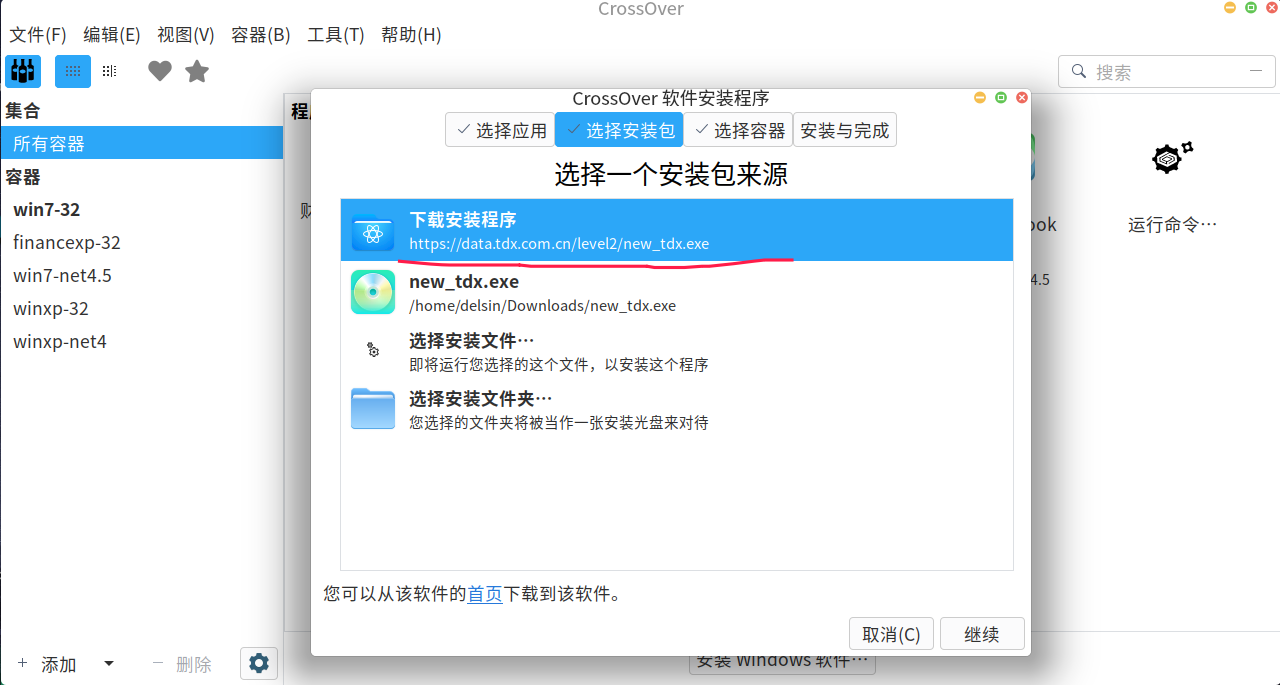The height and width of the screenshot is (685, 1280).
Task: Switch to the compact list view
Action: pyautogui.click(x=108, y=70)
